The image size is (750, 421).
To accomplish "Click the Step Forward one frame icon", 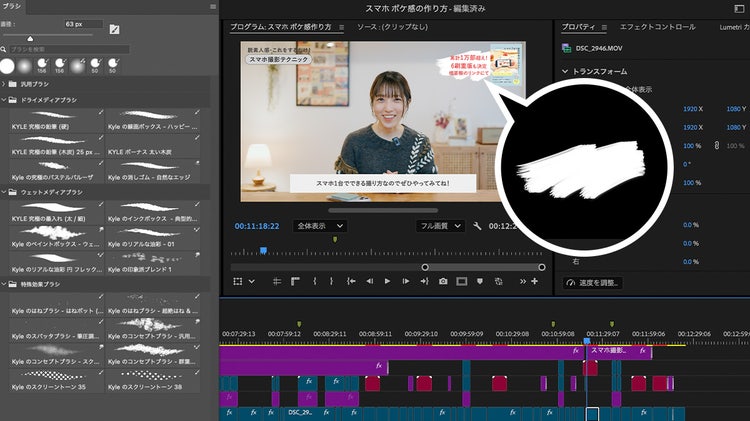I will [x=404, y=282].
